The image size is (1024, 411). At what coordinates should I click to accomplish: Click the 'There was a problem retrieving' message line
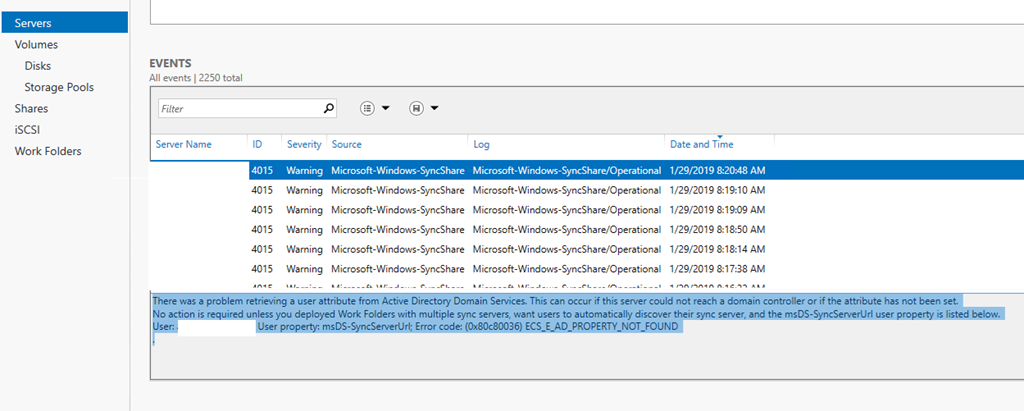[x=558, y=301]
